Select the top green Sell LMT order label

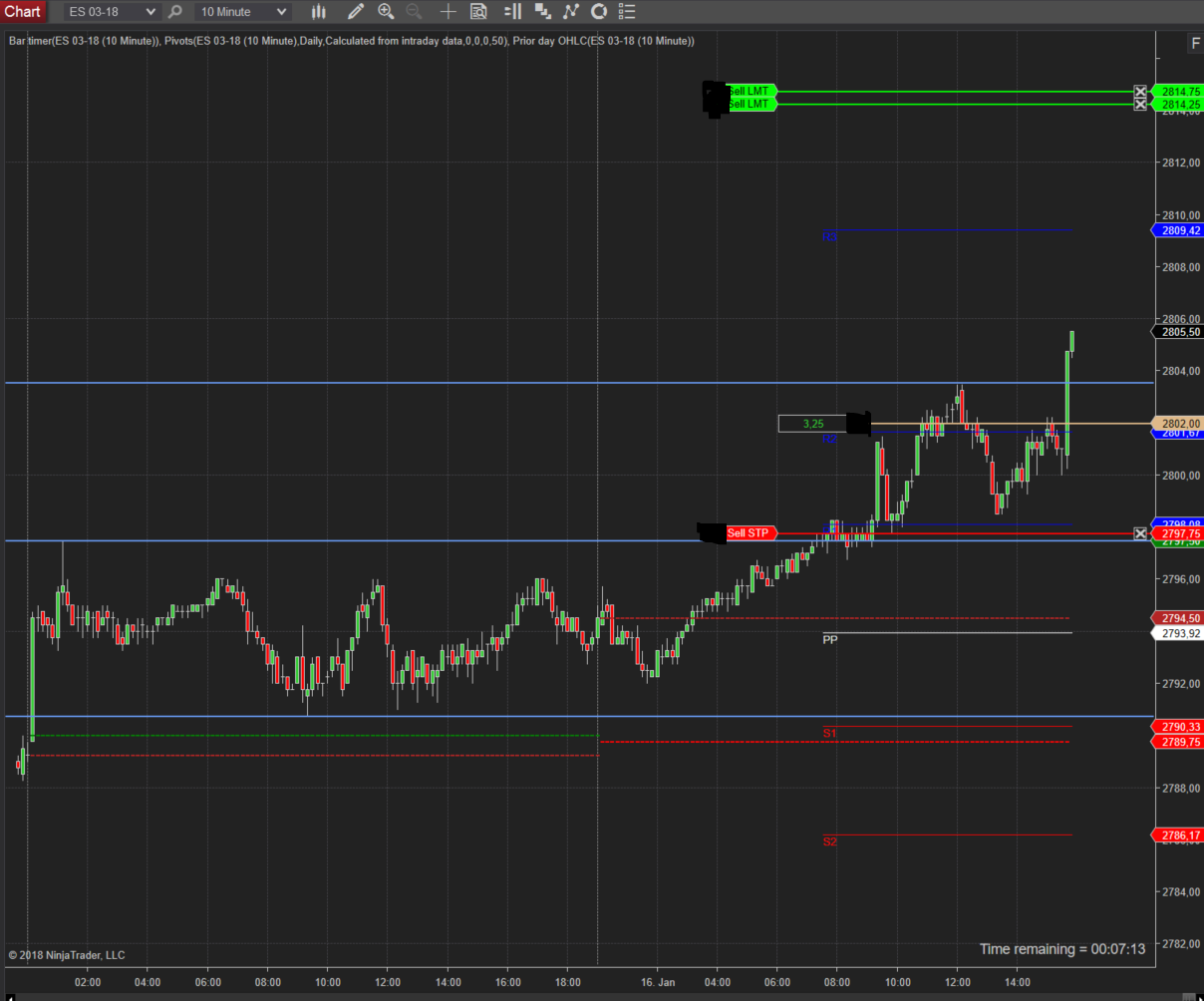point(750,91)
